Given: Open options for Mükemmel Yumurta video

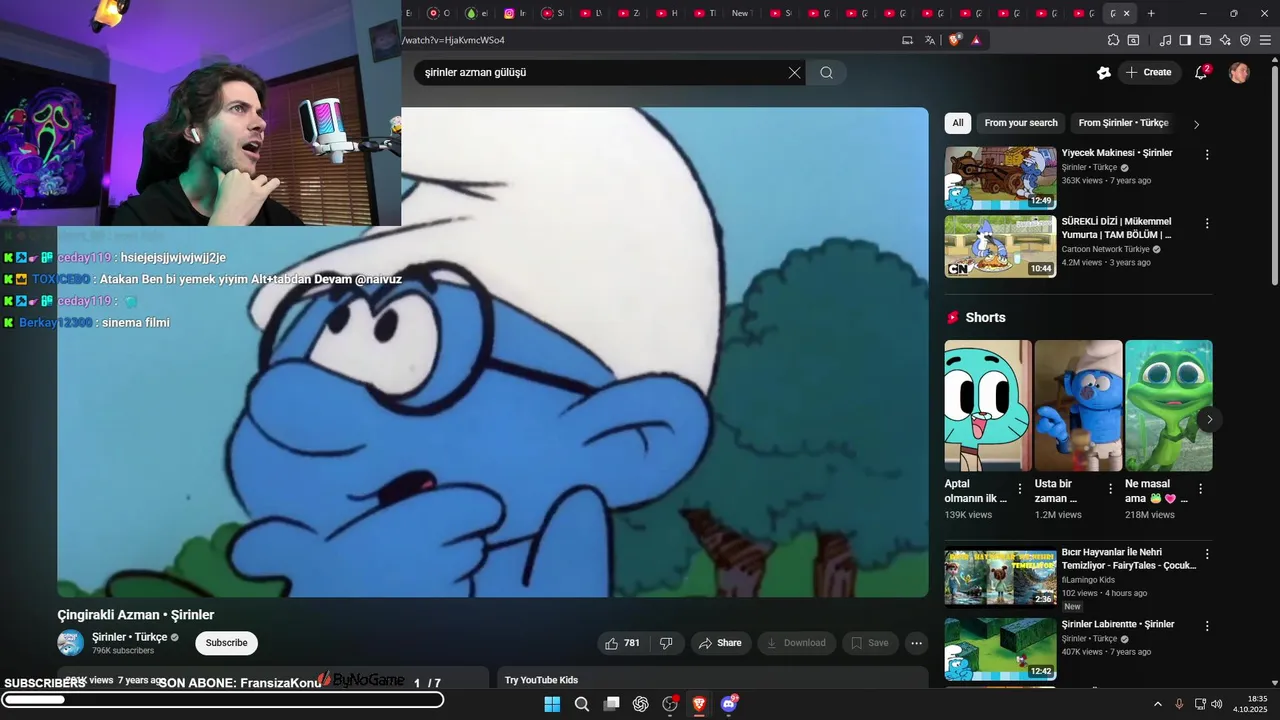Looking at the screenshot, I should point(1207,224).
